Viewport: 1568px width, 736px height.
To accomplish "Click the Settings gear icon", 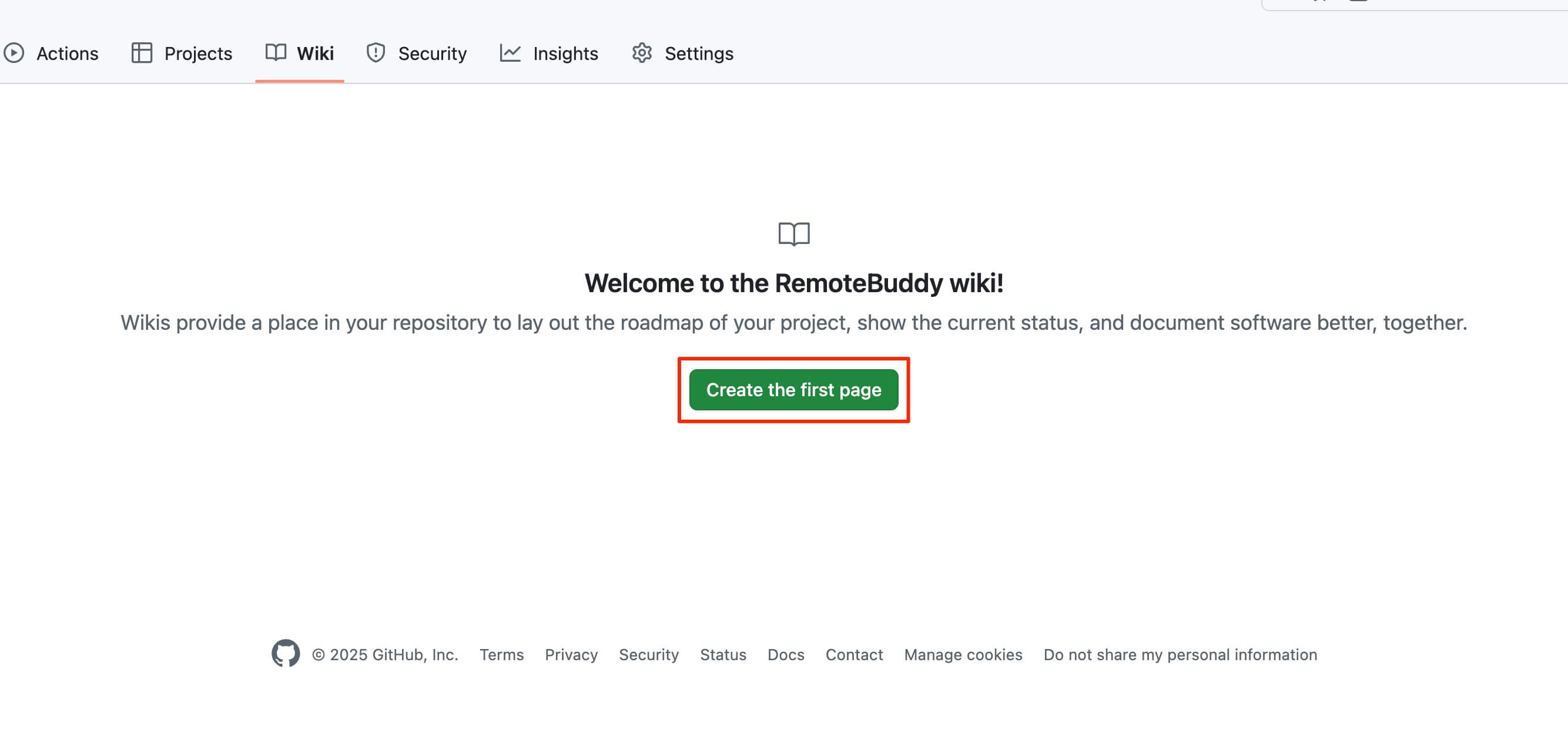I will coord(642,53).
